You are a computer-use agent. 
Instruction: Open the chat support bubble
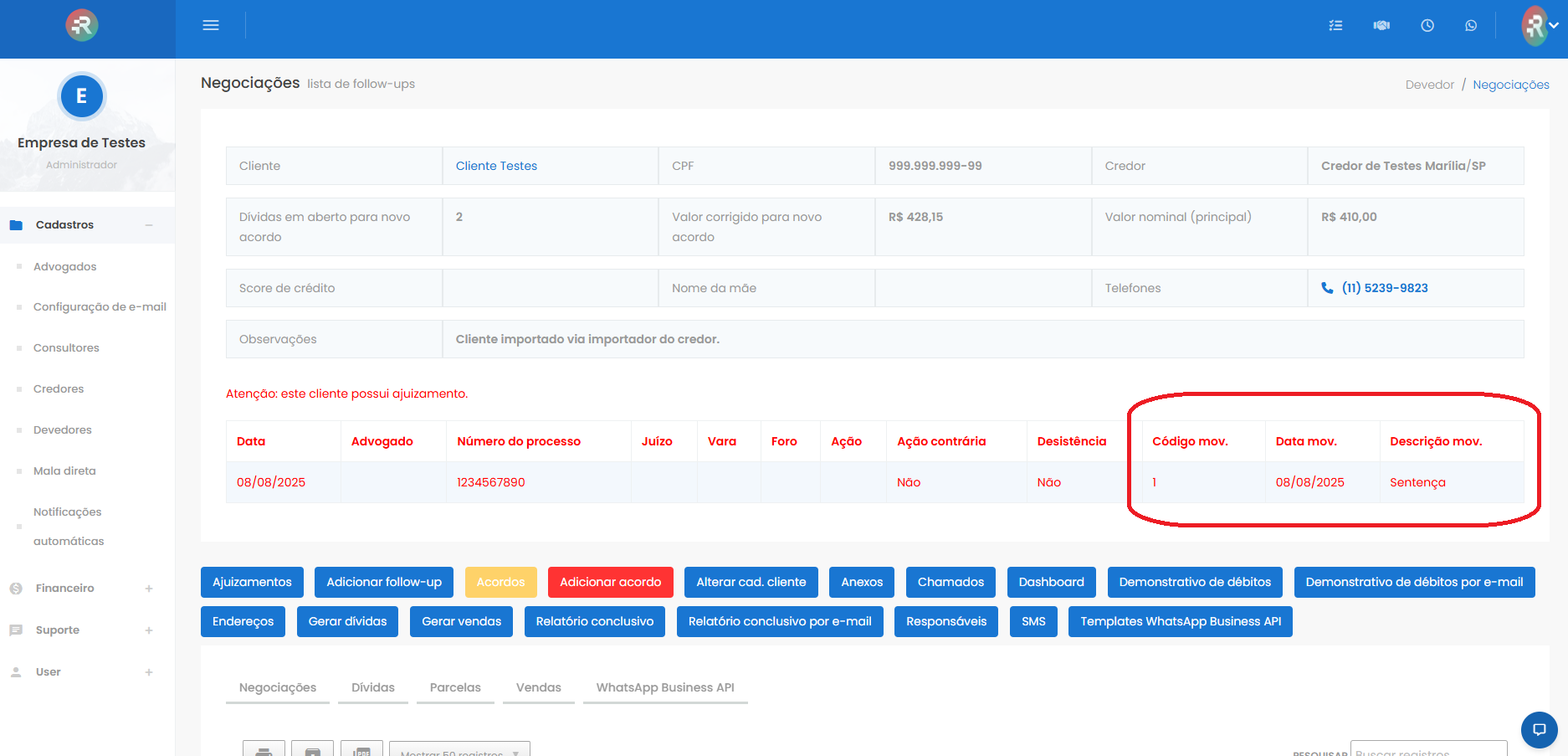(x=1539, y=729)
